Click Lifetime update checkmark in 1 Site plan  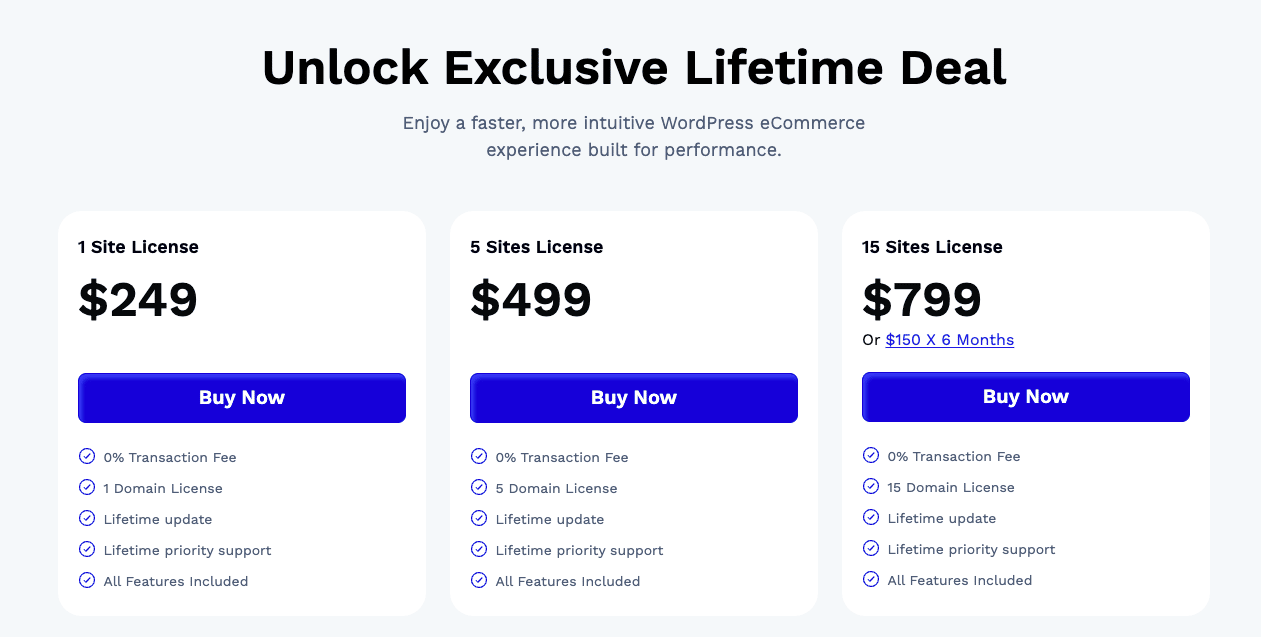87,519
